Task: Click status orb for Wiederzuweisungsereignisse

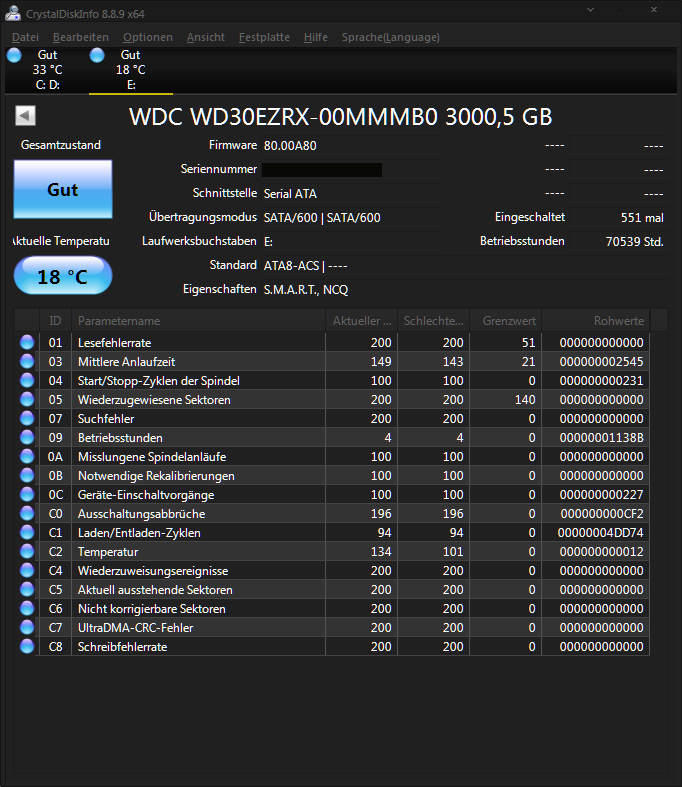Action: 27,571
